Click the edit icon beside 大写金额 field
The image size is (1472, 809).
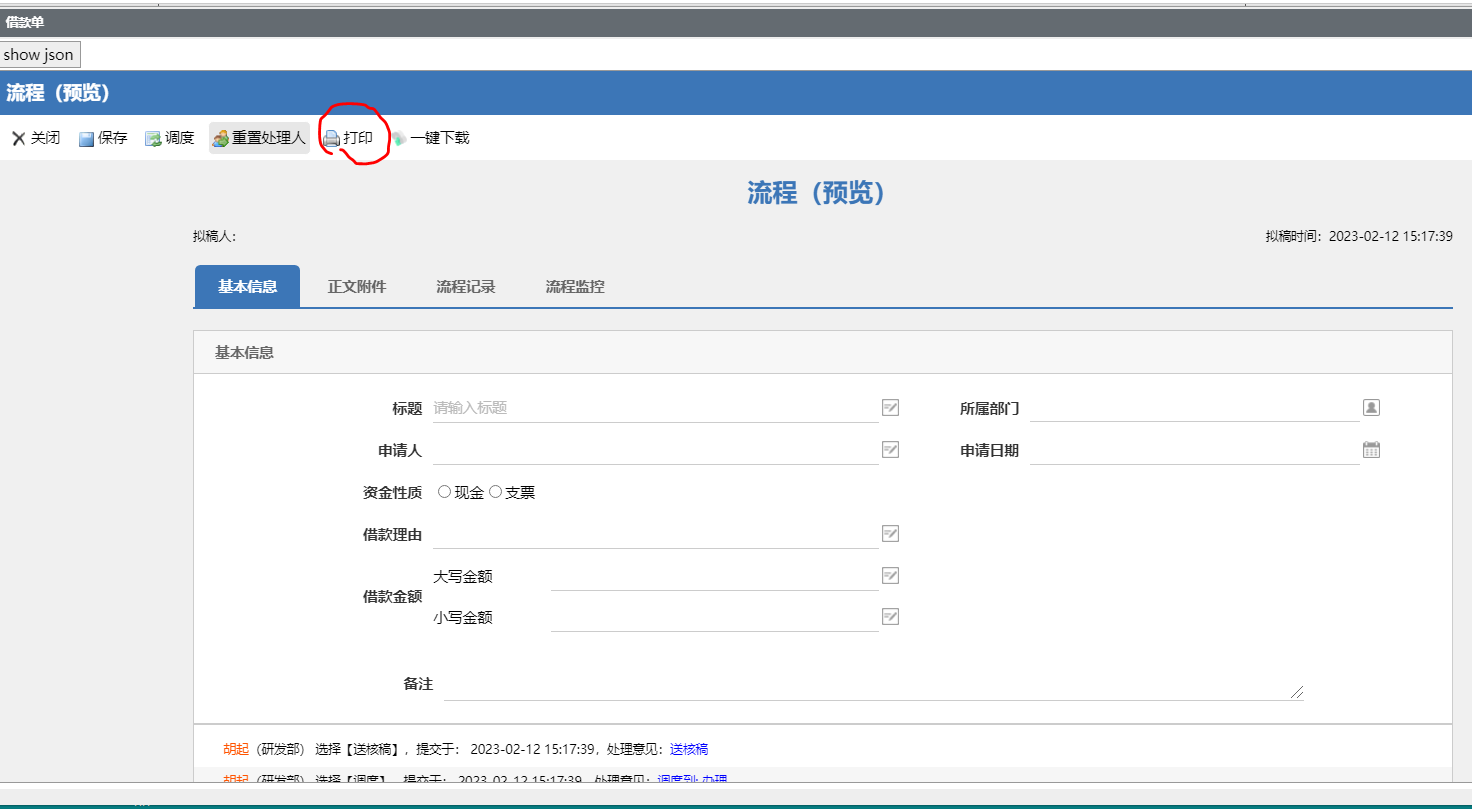pos(890,576)
